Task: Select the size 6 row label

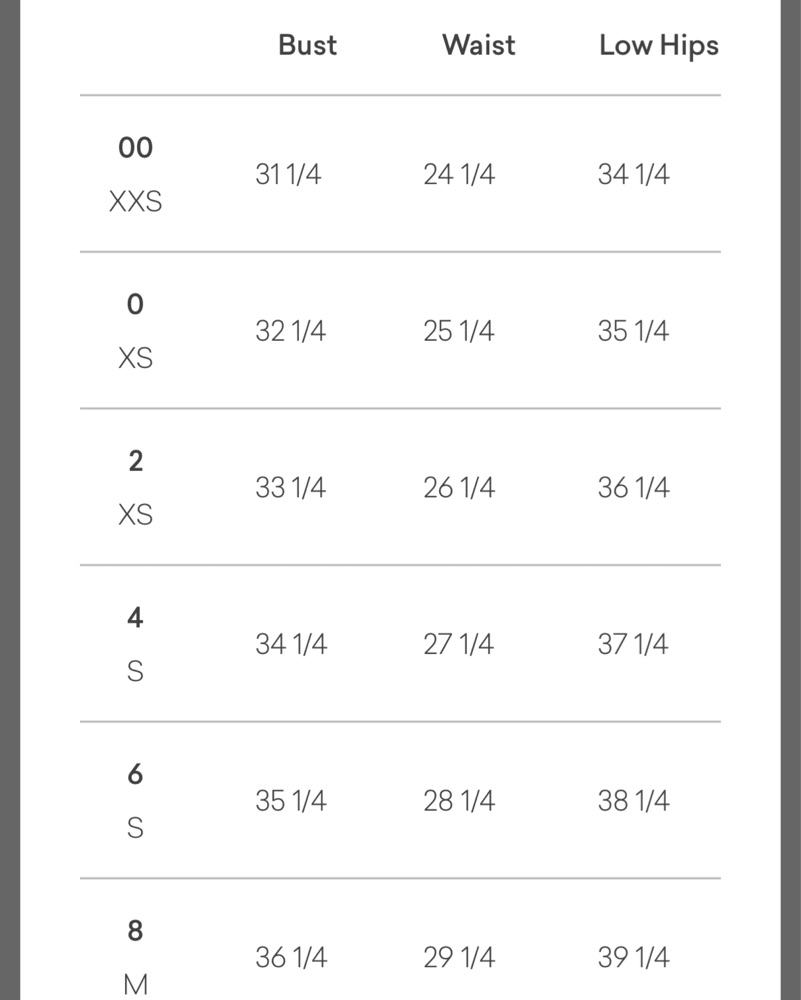Action: [135, 774]
